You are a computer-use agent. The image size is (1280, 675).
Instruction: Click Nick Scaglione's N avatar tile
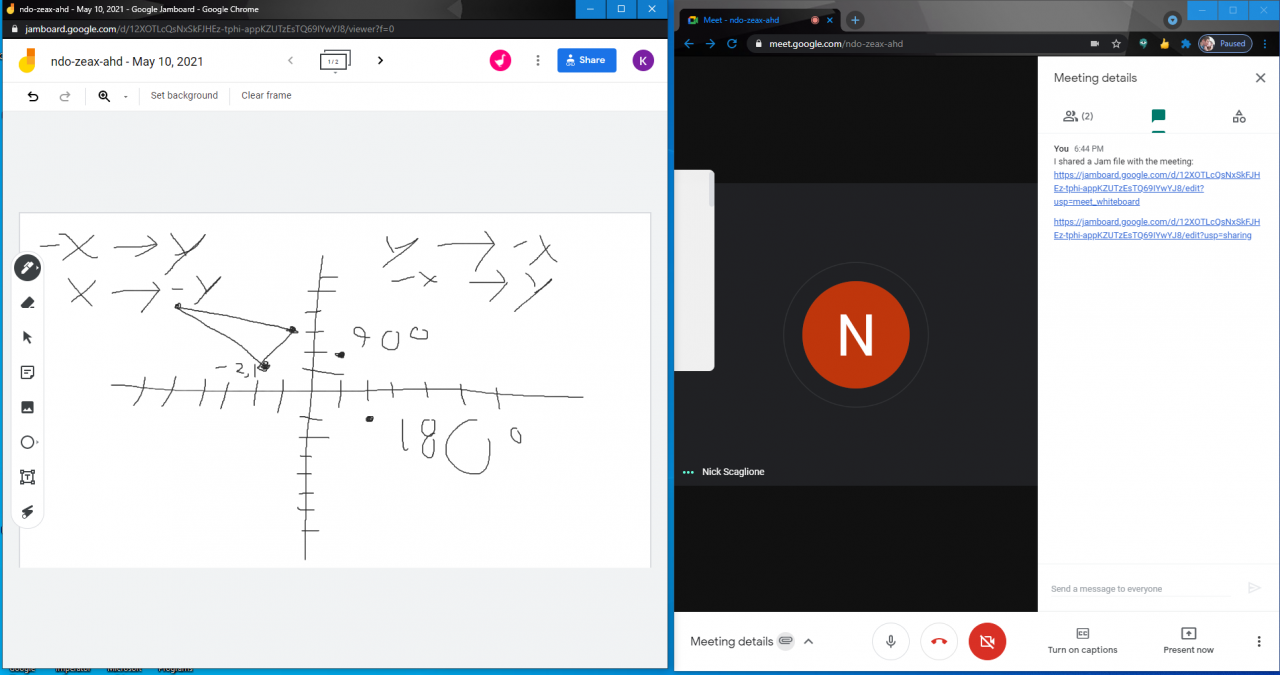[x=856, y=335]
